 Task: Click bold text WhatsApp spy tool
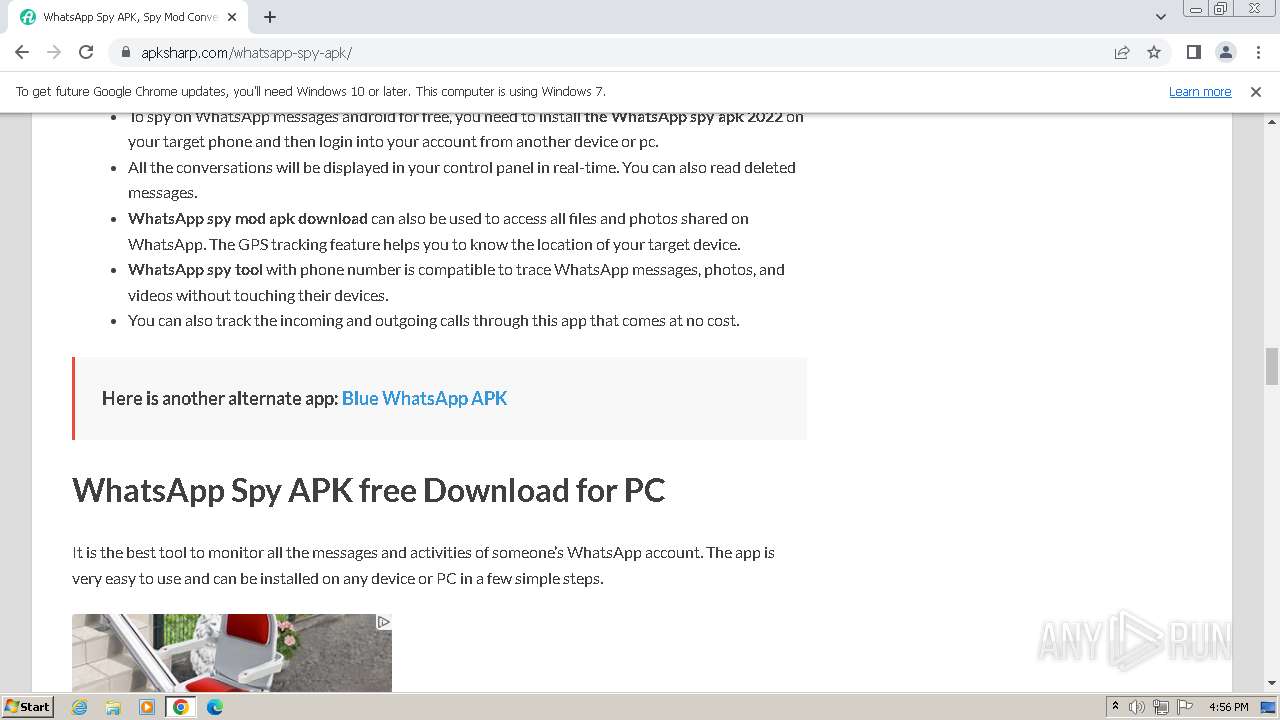(196, 269)
